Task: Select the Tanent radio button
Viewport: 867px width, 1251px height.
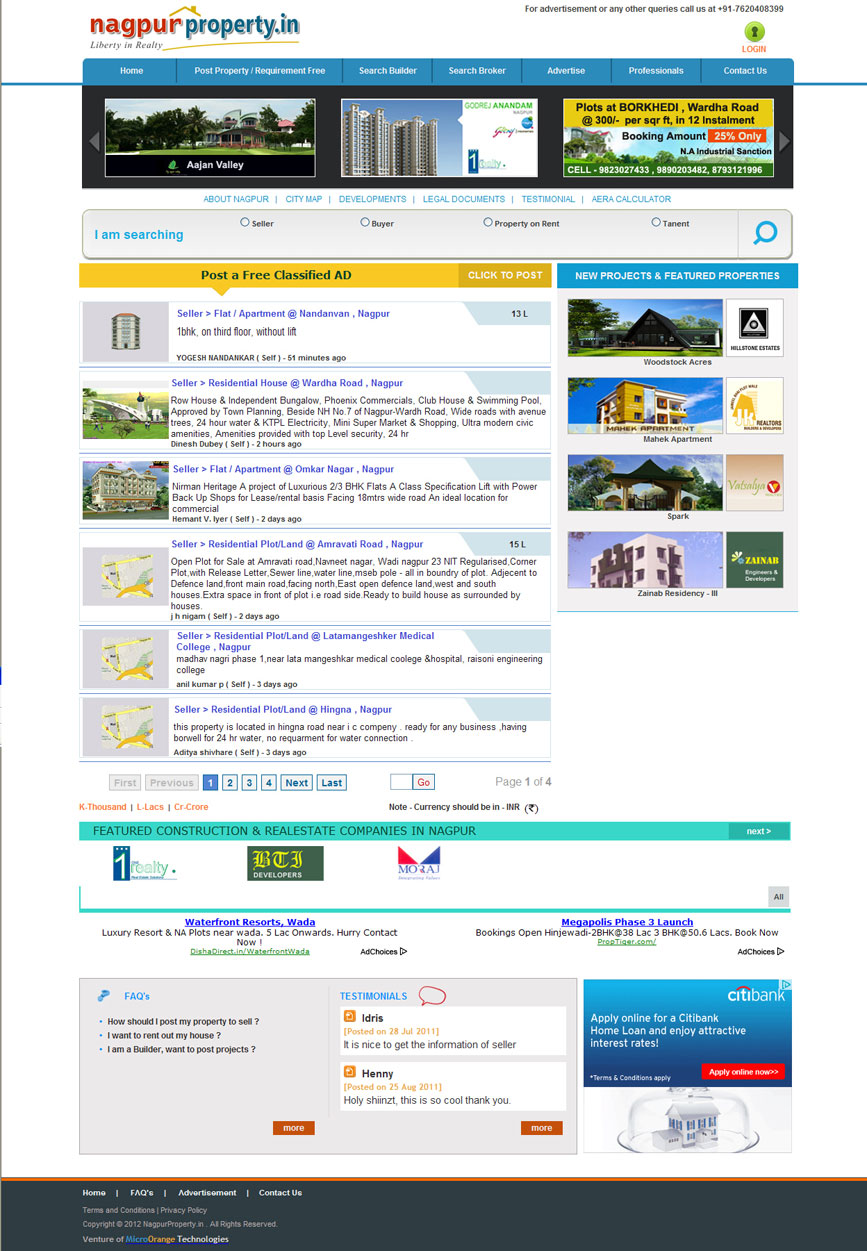Action: pyautogui.click(x=656, y=223)
